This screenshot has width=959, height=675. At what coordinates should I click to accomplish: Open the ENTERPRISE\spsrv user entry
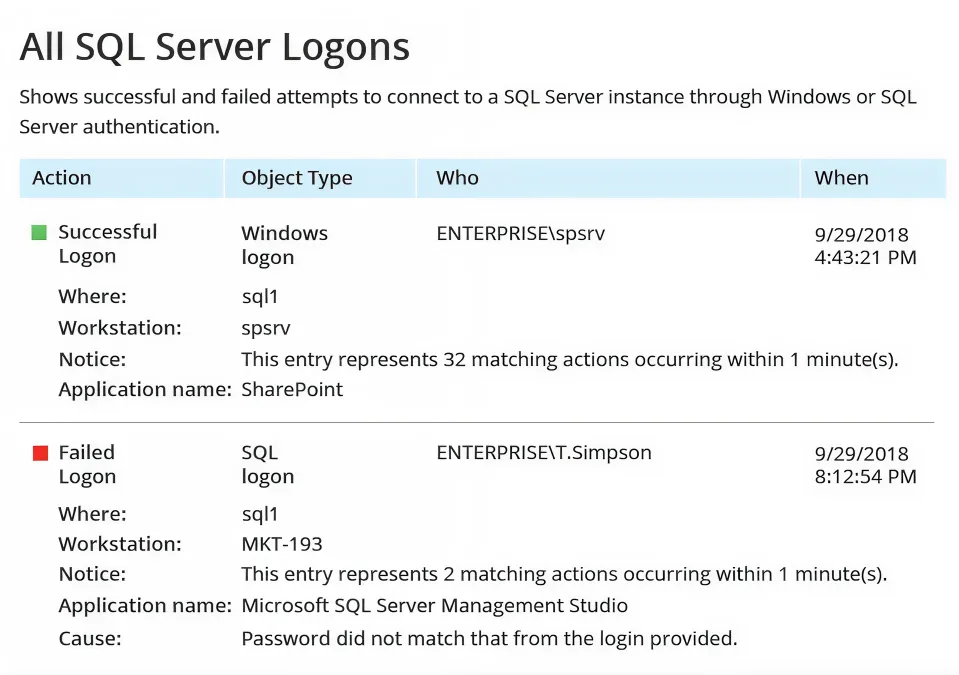coord(520,234)
